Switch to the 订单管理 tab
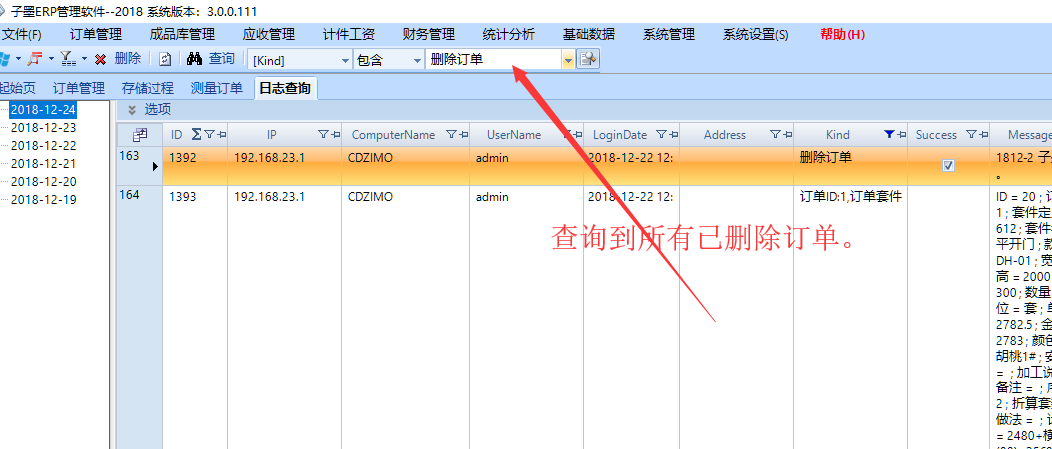Screen dimensions: 1052x449 tap(79, 88)
